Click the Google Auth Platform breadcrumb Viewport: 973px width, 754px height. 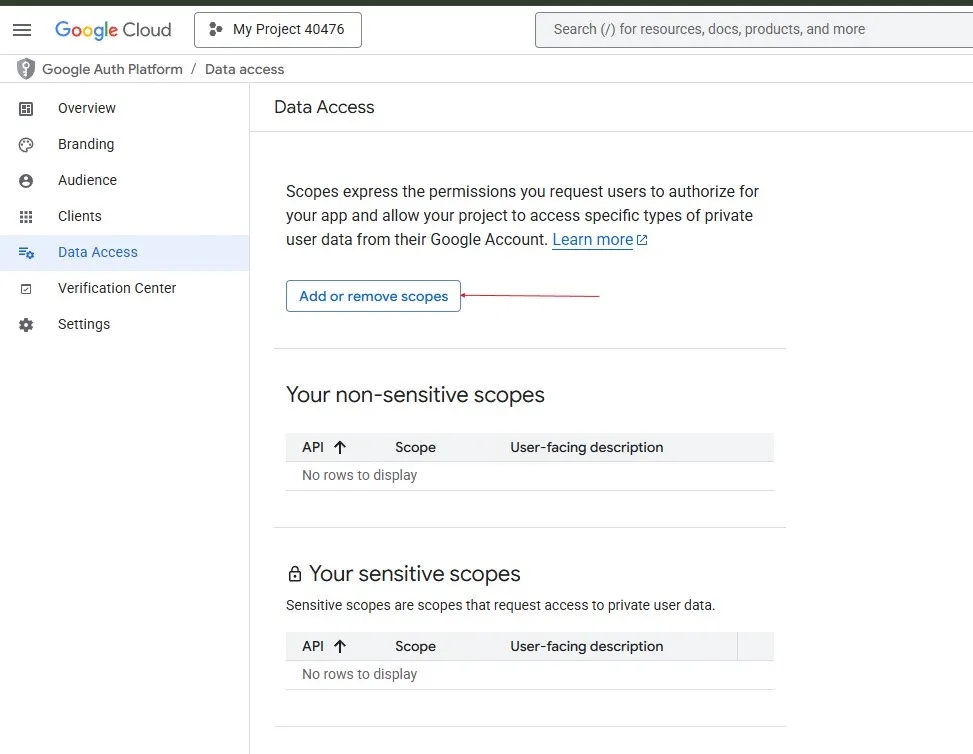point(112,69)
